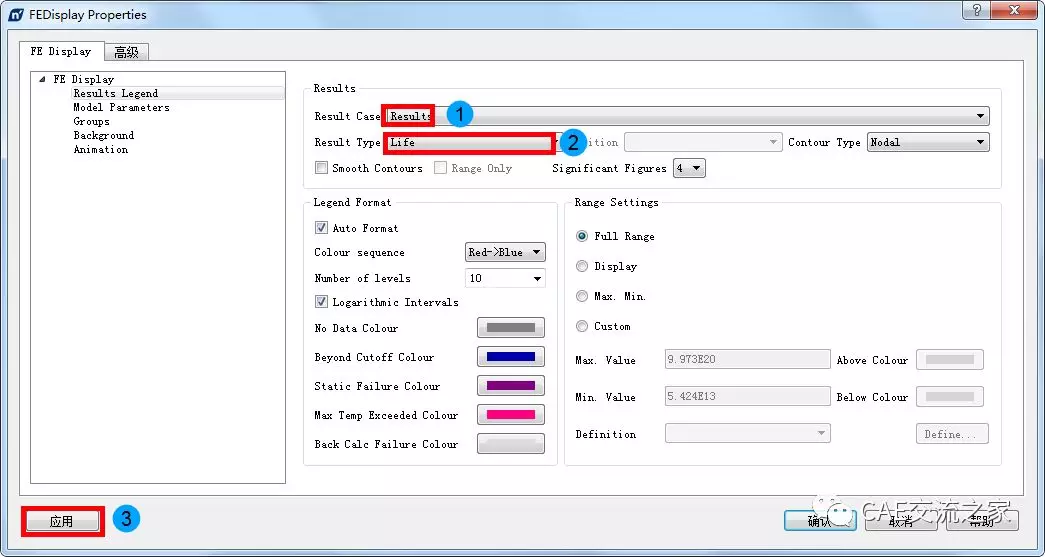Select Background in the tree

[x=103, y=135]
